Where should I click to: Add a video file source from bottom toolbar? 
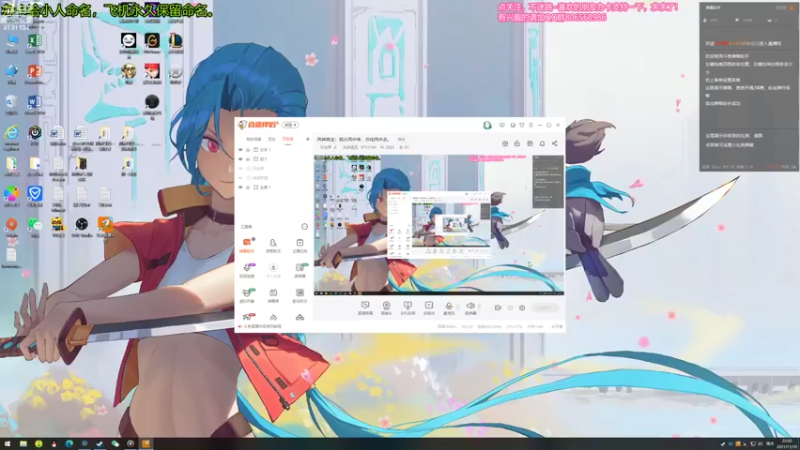click(x=429, y=308)
